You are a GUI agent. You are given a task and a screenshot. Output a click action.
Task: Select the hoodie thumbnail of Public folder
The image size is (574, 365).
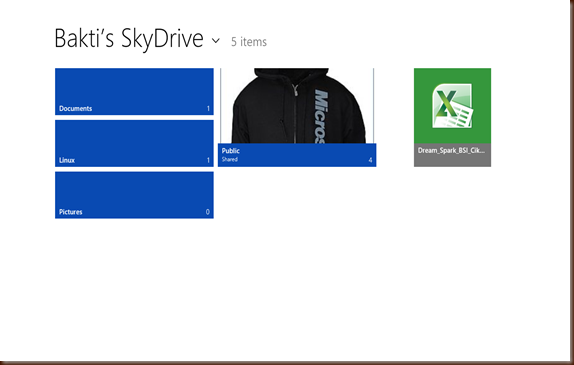(x=297, y=105)
